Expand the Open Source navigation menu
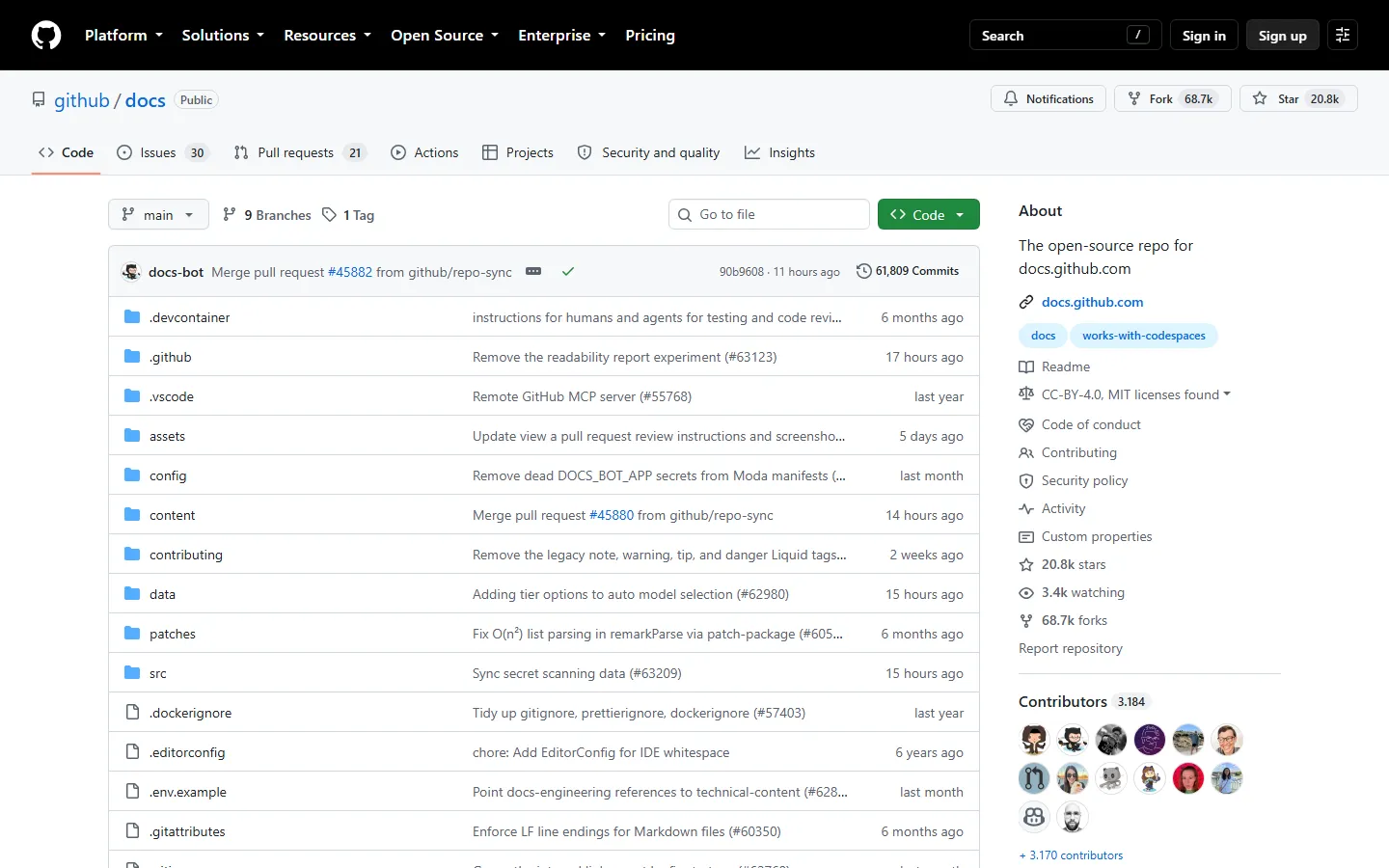The height and width of the screenshot is (868, 1389). (x=445, y=36)
